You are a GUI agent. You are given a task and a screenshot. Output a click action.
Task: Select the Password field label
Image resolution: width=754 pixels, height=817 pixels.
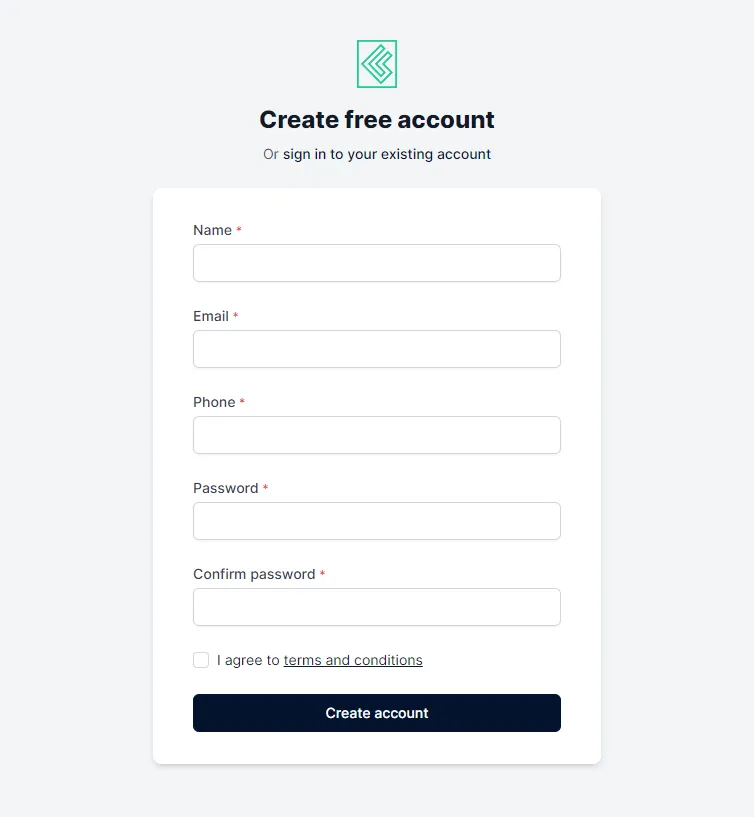click(x=224, y=487)
